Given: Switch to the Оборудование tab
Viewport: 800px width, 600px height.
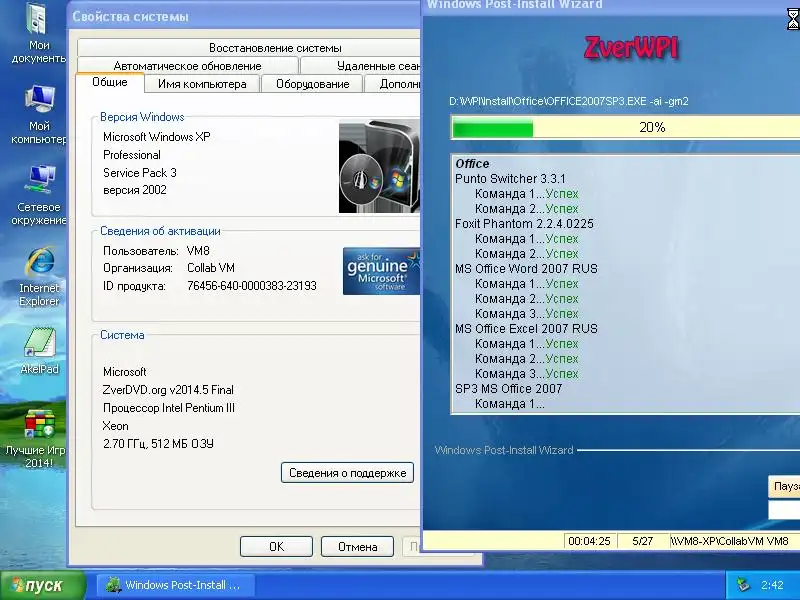Looking at the screenshot, I should coord(312,84).
